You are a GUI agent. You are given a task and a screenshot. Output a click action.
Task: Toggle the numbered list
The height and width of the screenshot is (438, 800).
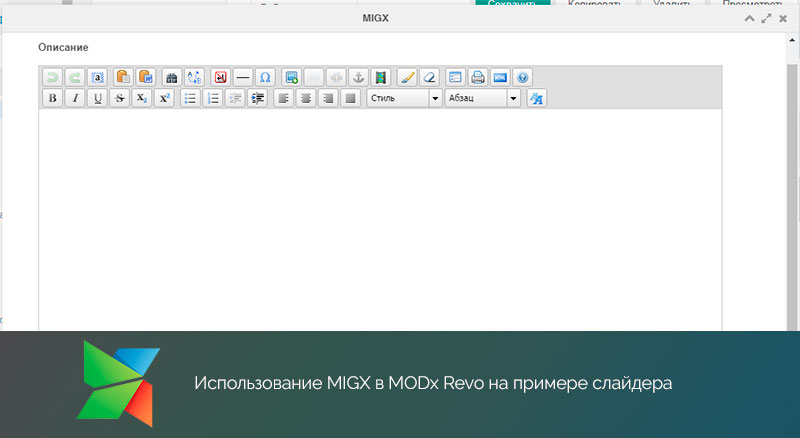pyautogui.click(x=212, y=98)
